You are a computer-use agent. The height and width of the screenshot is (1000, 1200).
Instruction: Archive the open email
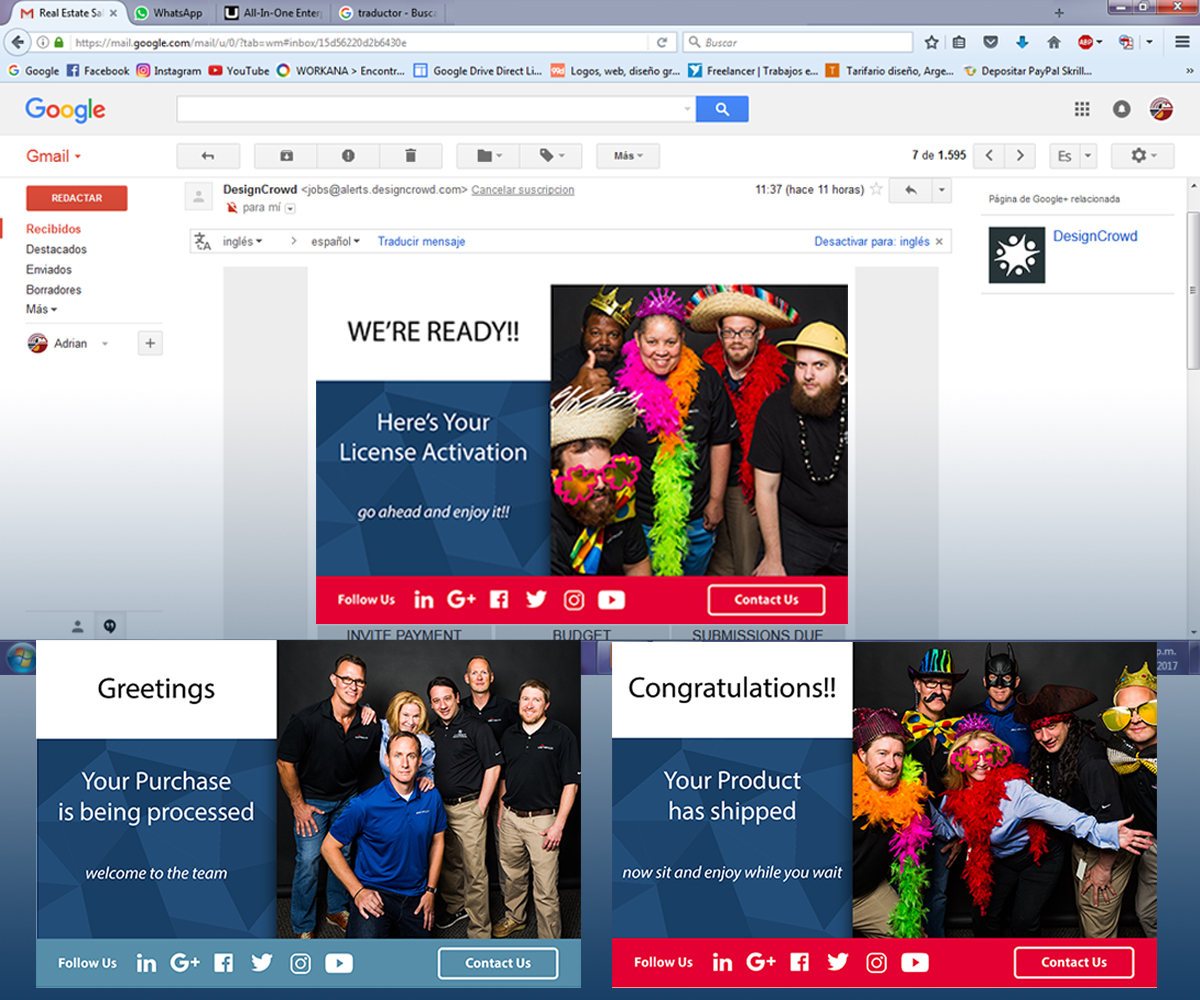click(x=286, y=156)
